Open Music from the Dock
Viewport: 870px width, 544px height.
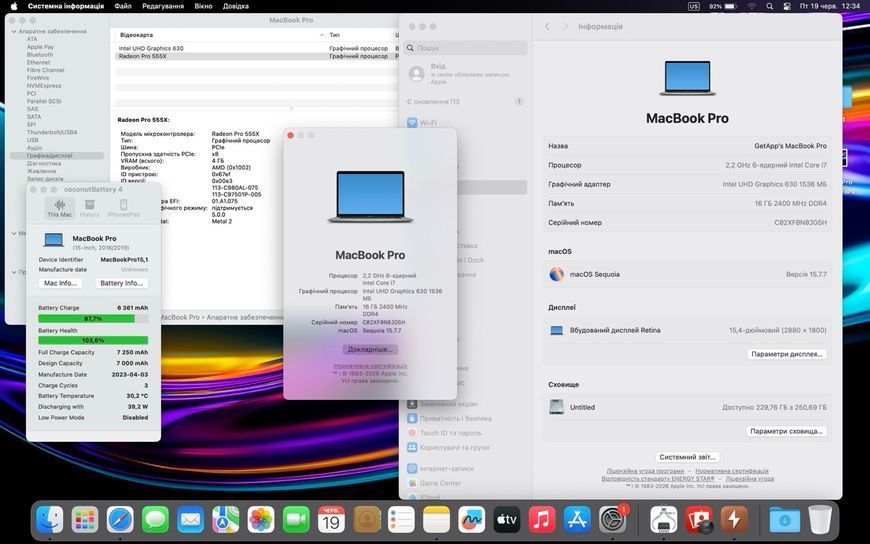click(x=542, y=520)
